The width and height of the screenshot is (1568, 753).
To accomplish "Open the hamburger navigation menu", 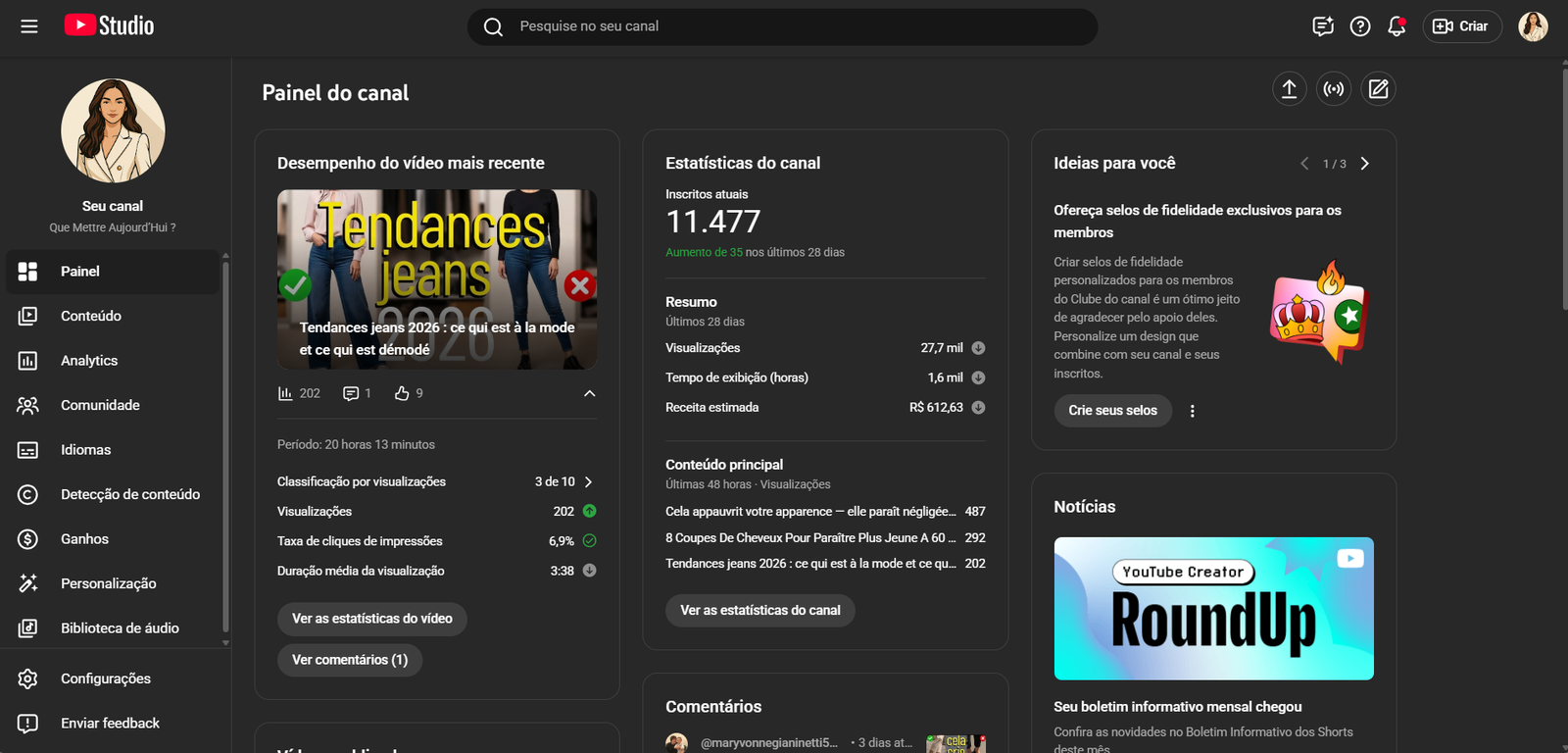I will tap(29, 26).
